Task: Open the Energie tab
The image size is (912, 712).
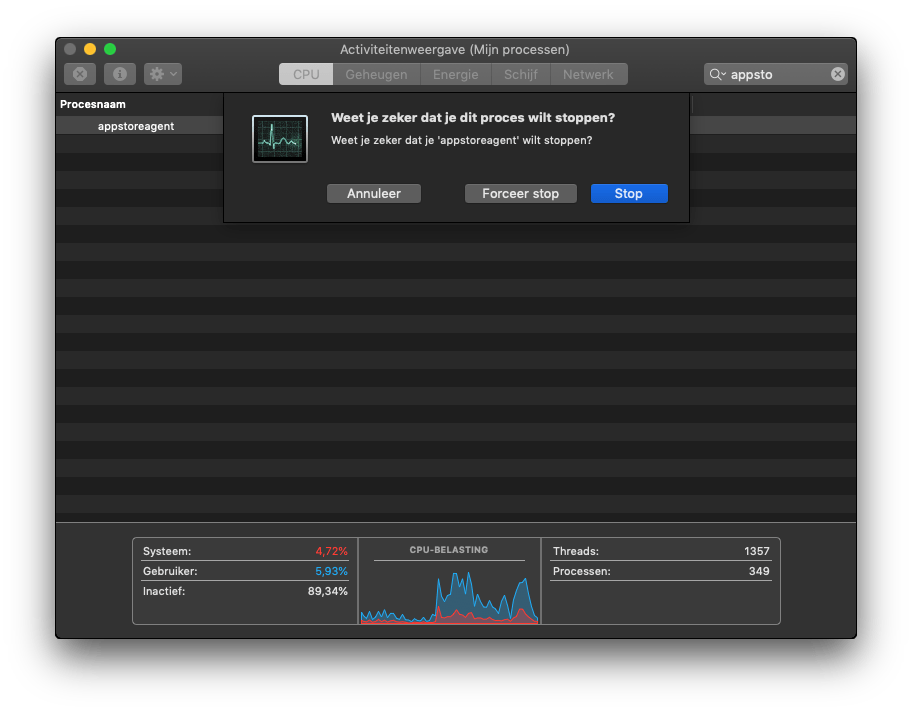Action: point(455,73)
